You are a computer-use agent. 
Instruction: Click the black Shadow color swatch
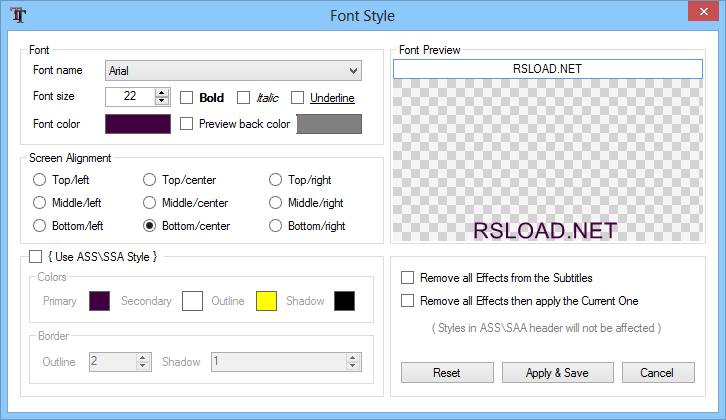pyautogui.click(x=344, y=301)
